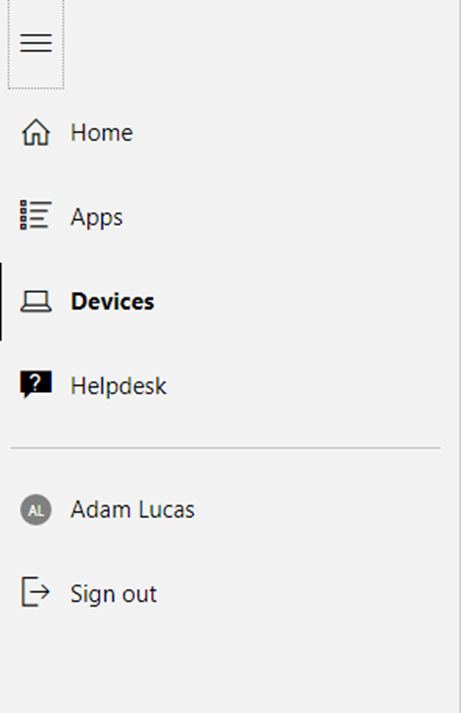Click the Sign out text
The image size is (461, 713).
(x=114, y=594)
